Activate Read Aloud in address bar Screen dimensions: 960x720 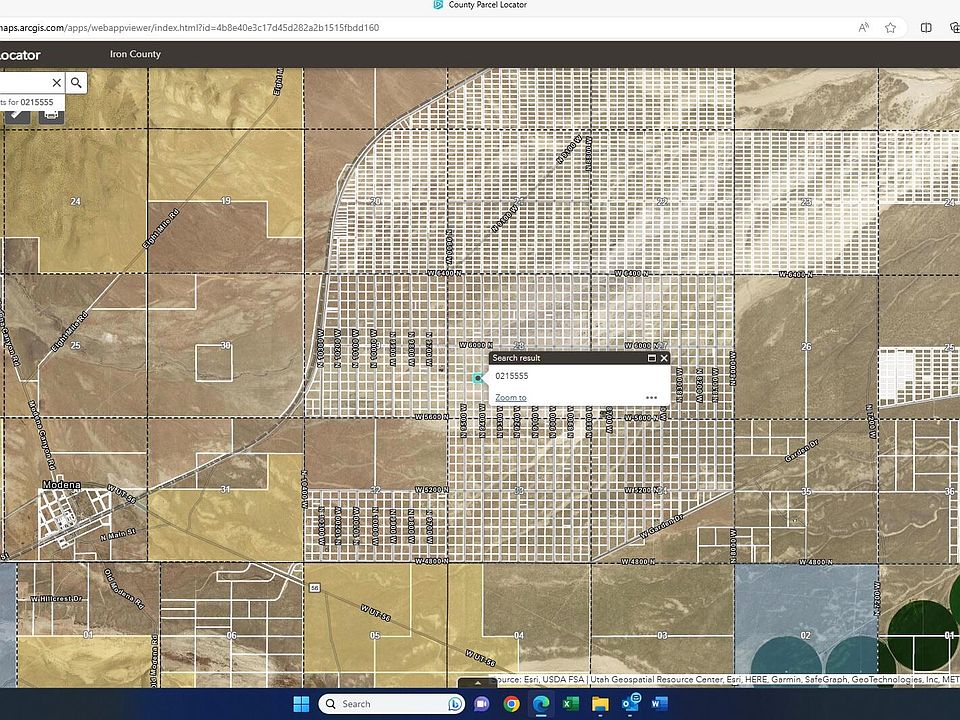(x=863, y=28)
